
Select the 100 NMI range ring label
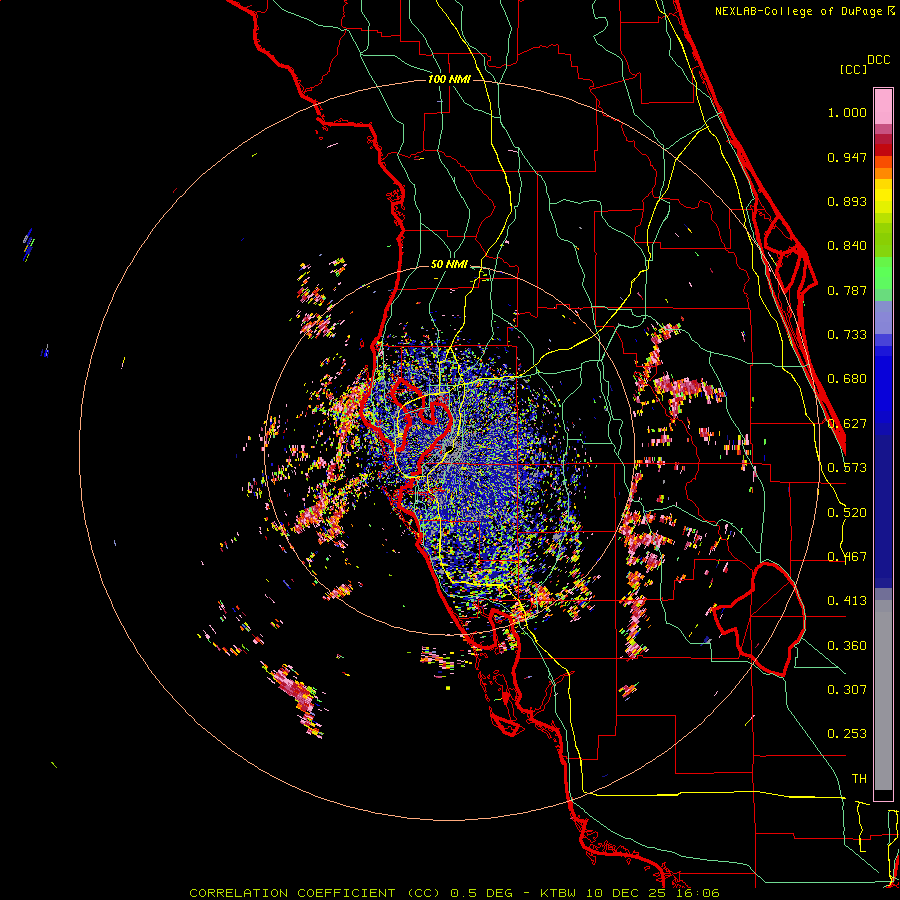(449, 79)
